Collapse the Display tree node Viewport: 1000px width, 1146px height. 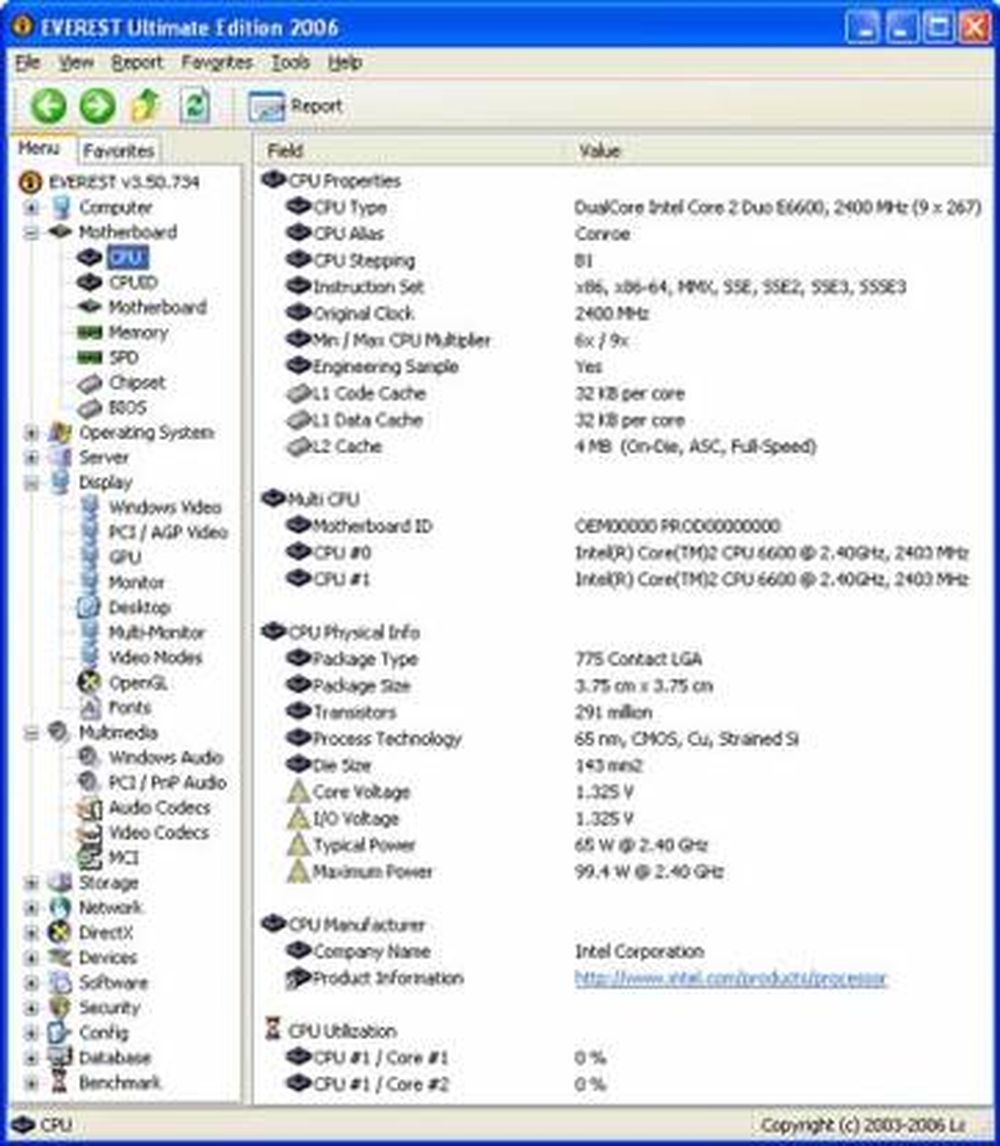click(x=31, y=482)
